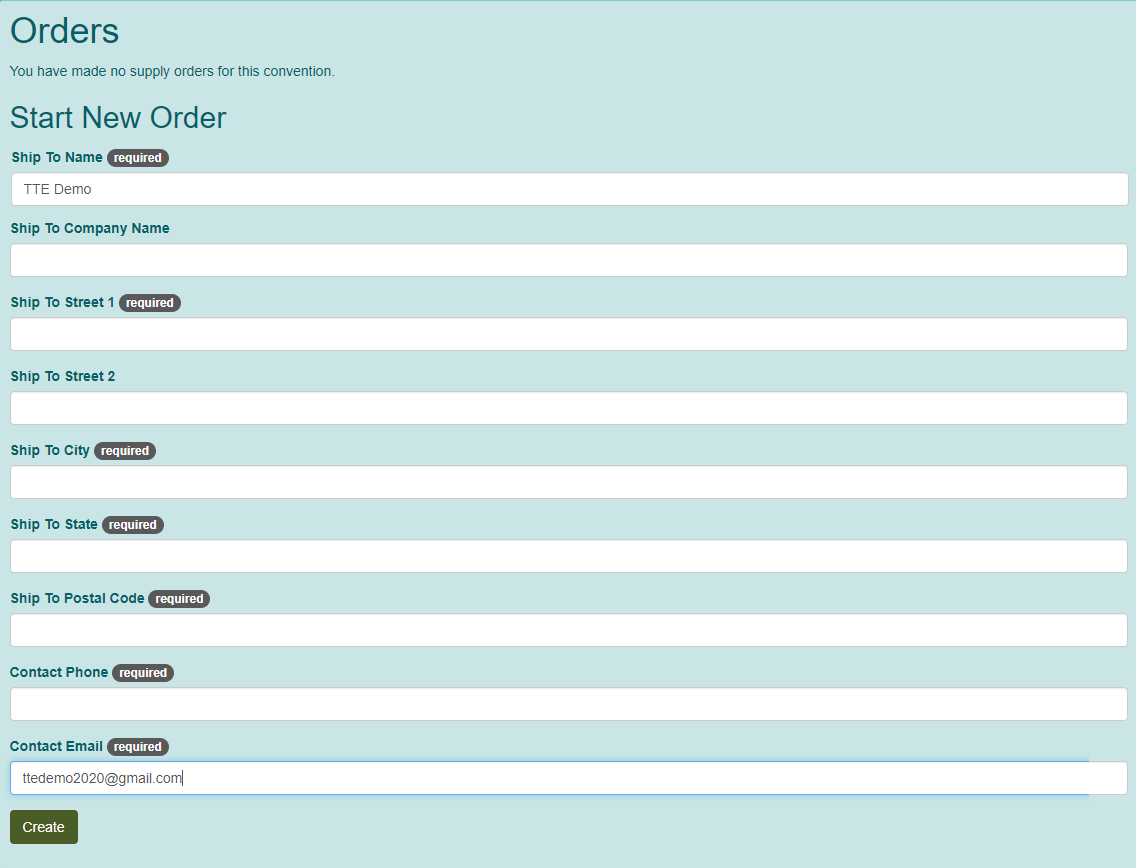
Task: Click the Ship To Street 2 label
Action: click(63, 376)
